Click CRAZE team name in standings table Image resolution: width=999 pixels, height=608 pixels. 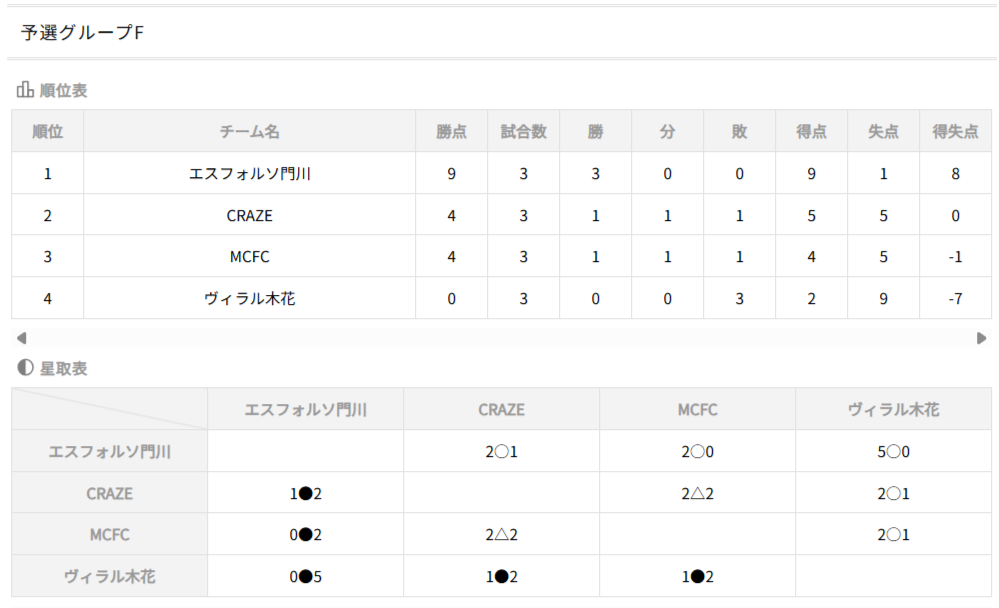249,215
